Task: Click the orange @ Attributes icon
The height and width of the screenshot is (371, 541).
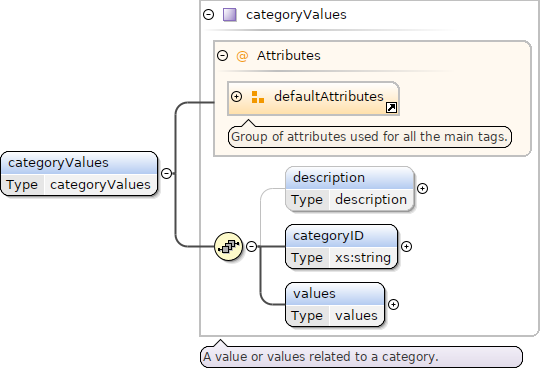Action: [242, 56]
